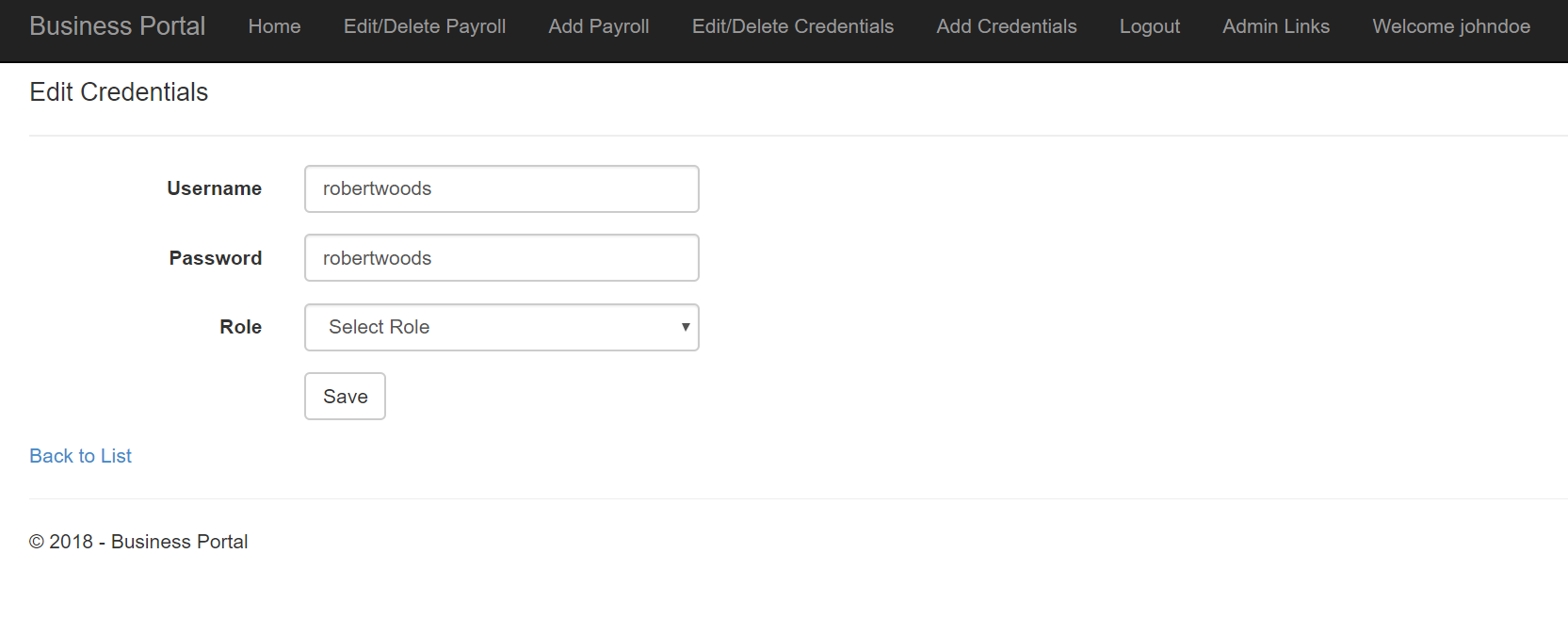Log out using the Logout link
This screenshot has height=635, width=1568.
pos(1150,26)
